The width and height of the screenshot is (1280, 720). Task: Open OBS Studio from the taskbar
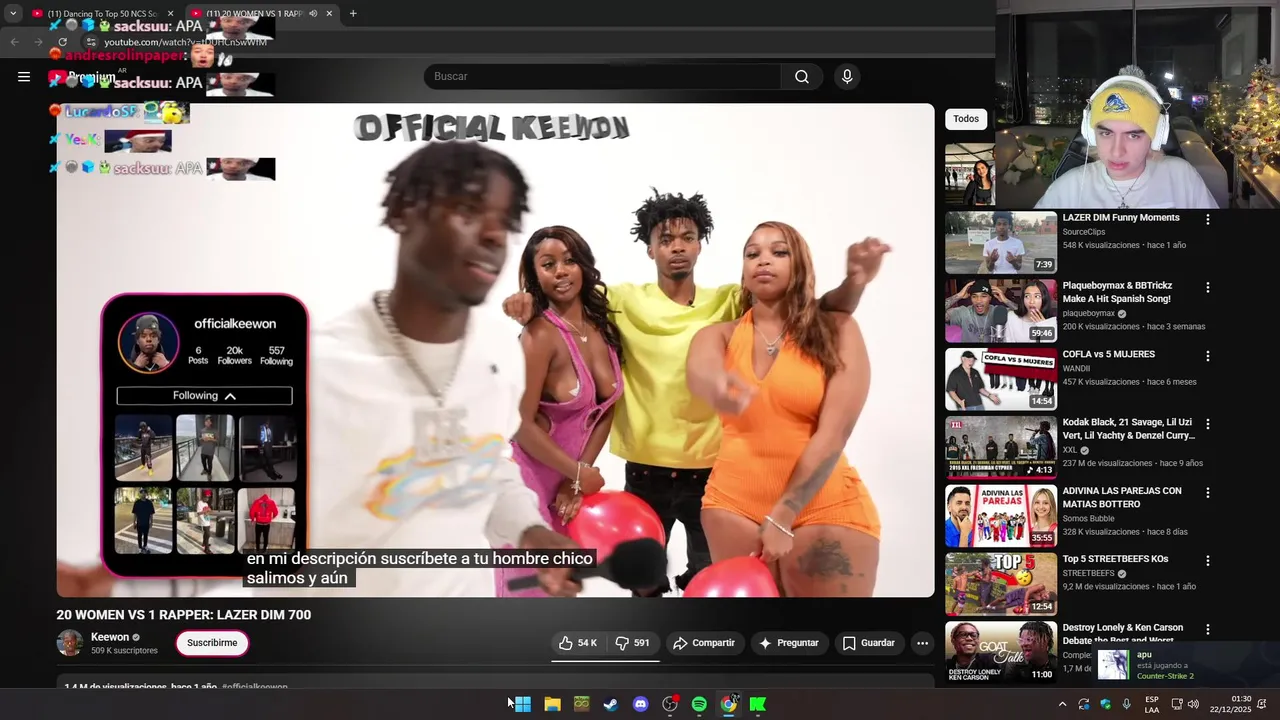(670, 704)
